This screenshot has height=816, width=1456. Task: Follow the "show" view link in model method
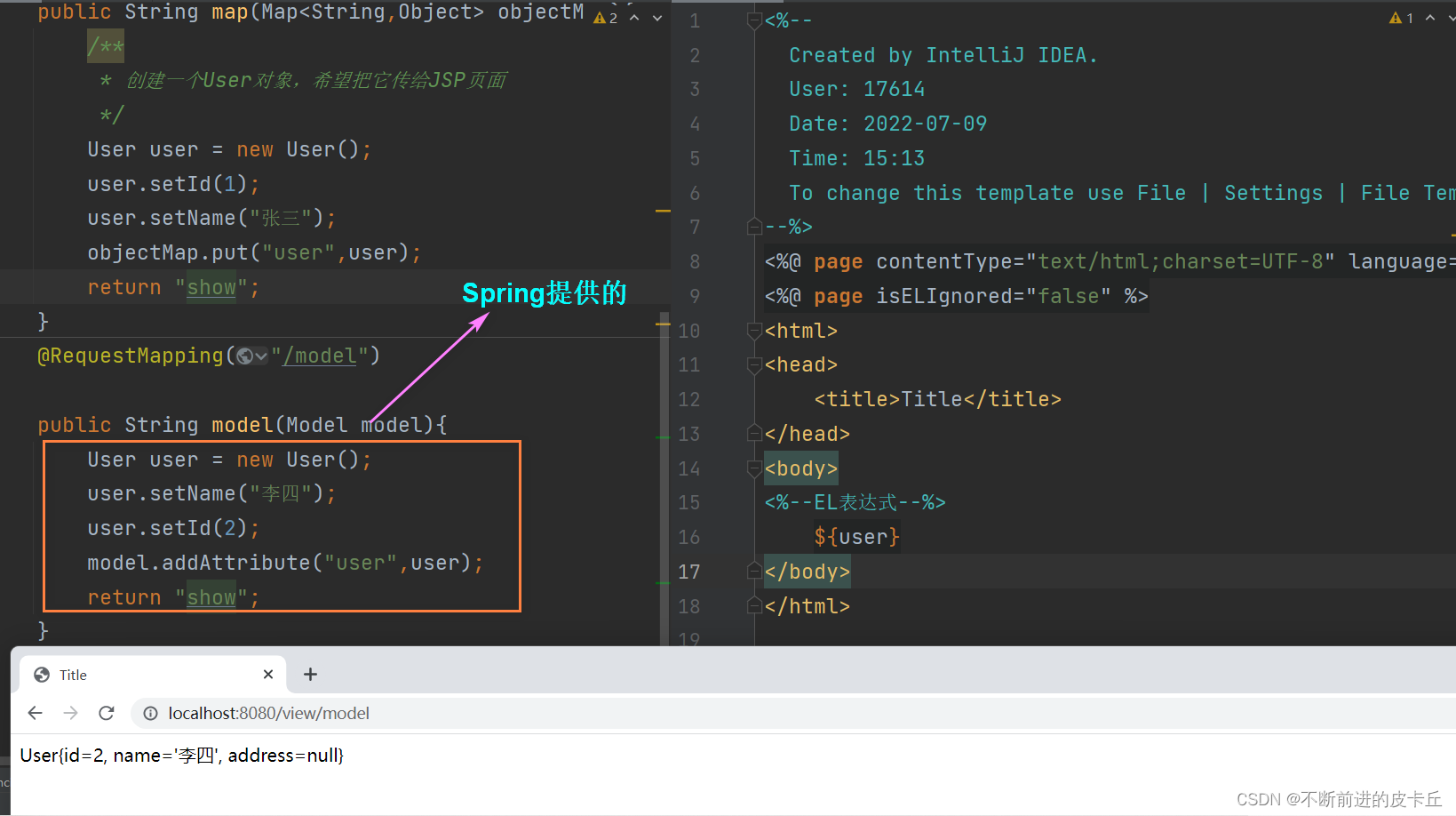point(211,597)
